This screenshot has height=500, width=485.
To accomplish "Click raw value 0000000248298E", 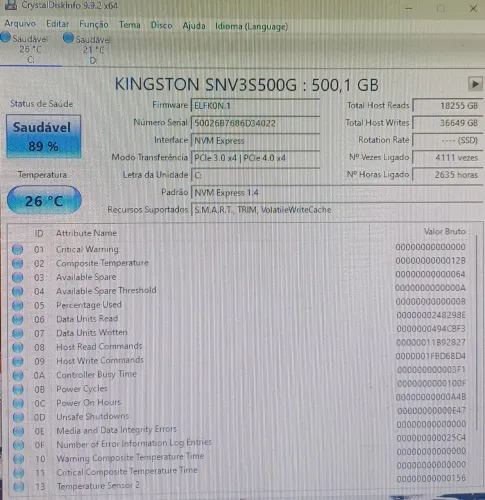I will (431, 315).
